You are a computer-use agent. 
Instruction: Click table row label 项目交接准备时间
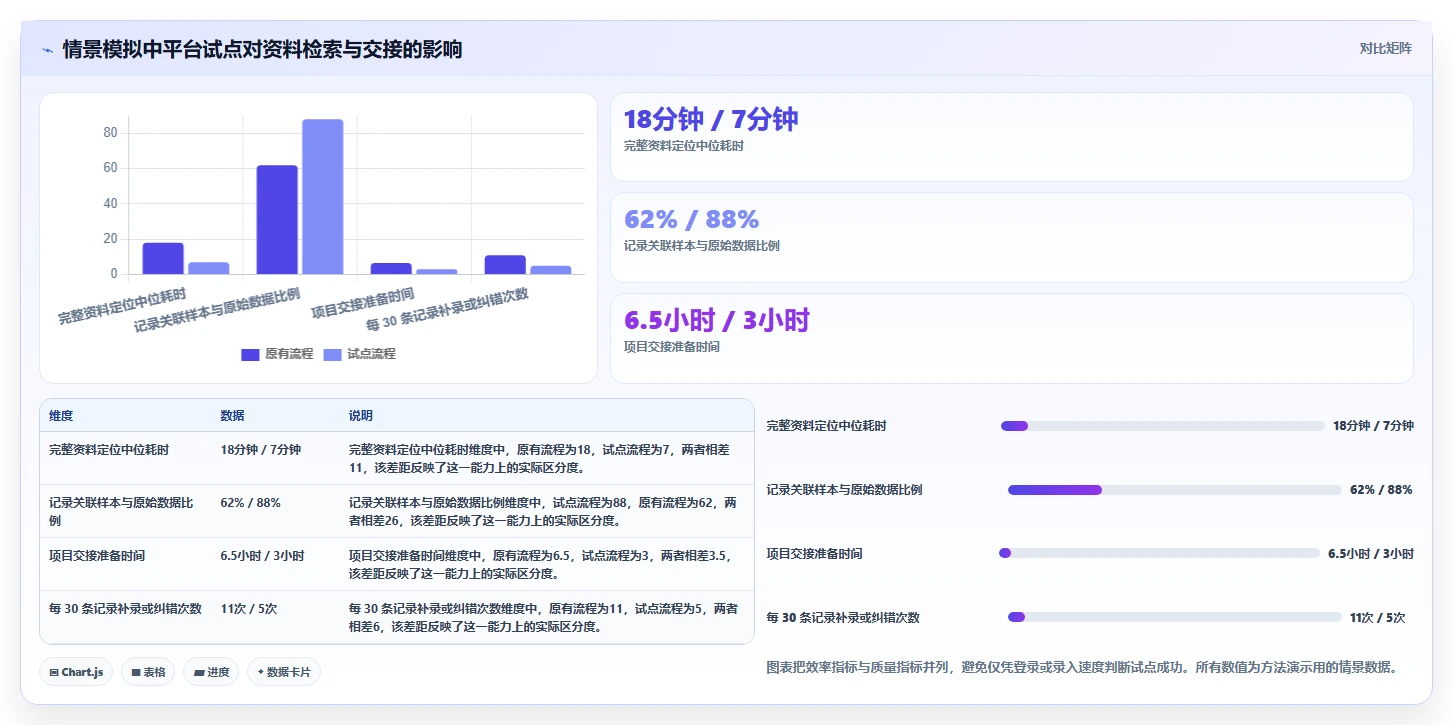97,556
